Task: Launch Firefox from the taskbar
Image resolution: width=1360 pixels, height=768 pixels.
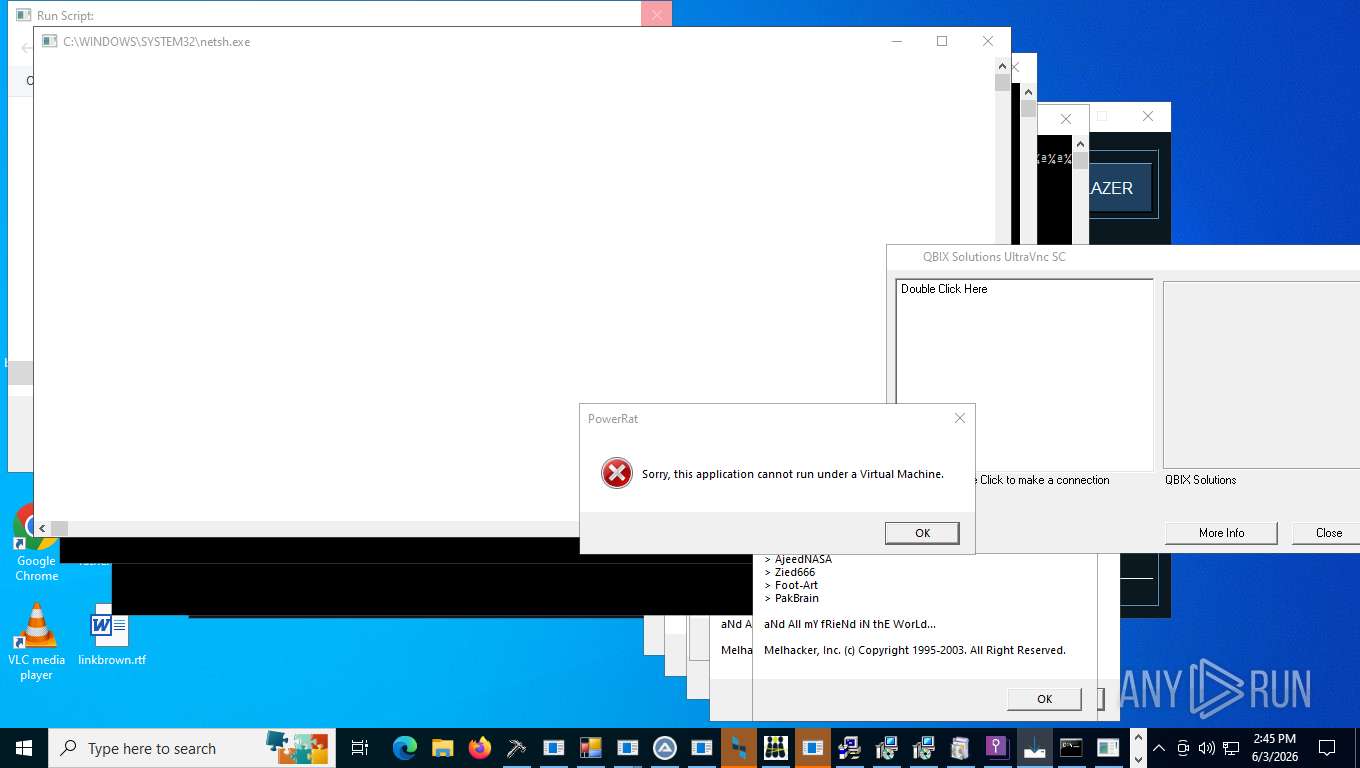Action: point(479,748)
